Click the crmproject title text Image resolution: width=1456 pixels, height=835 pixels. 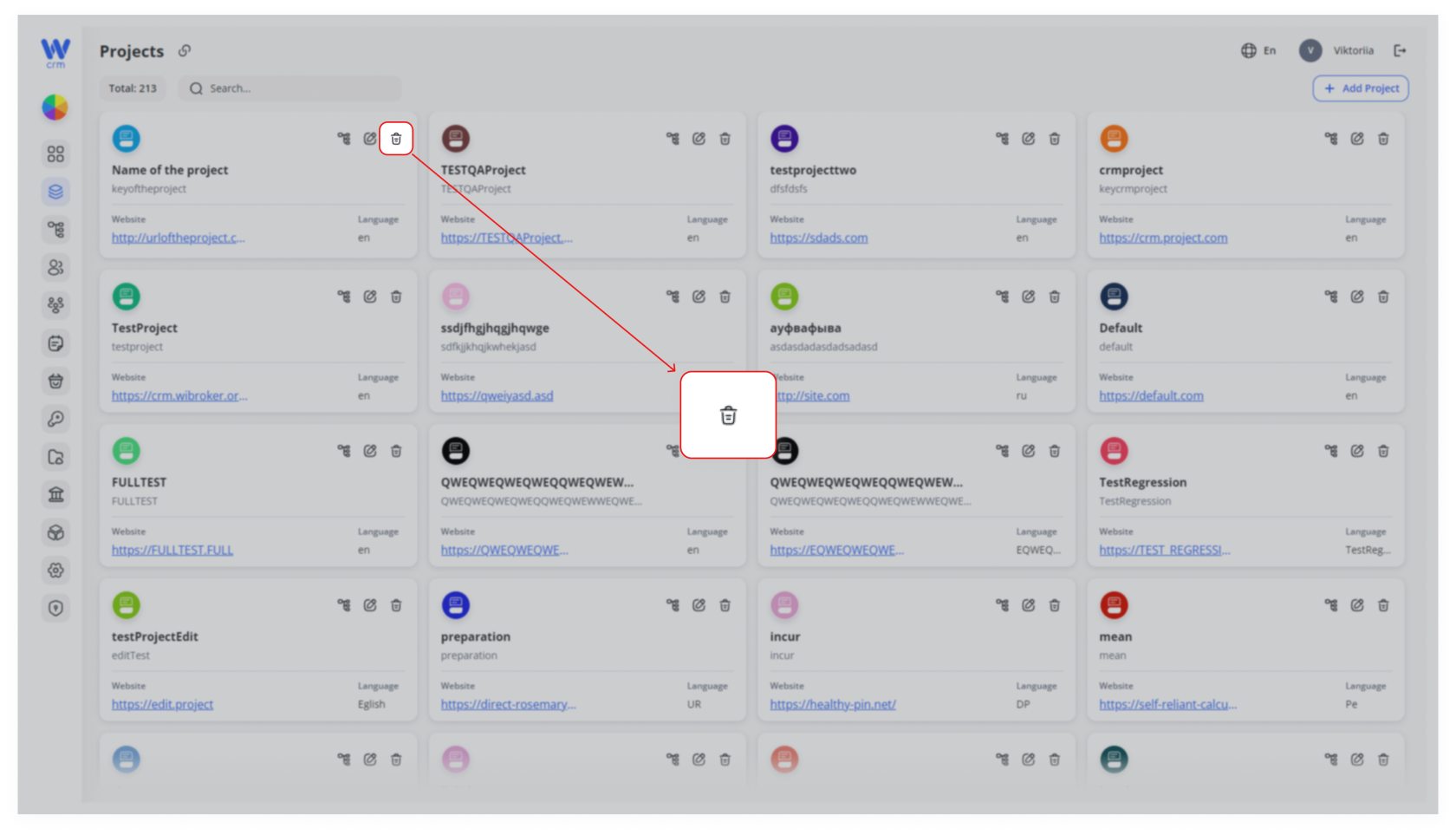1131,170
